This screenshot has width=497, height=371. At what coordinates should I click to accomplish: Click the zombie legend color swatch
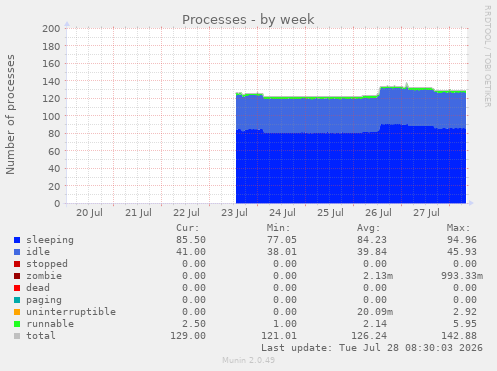(17, 276)
